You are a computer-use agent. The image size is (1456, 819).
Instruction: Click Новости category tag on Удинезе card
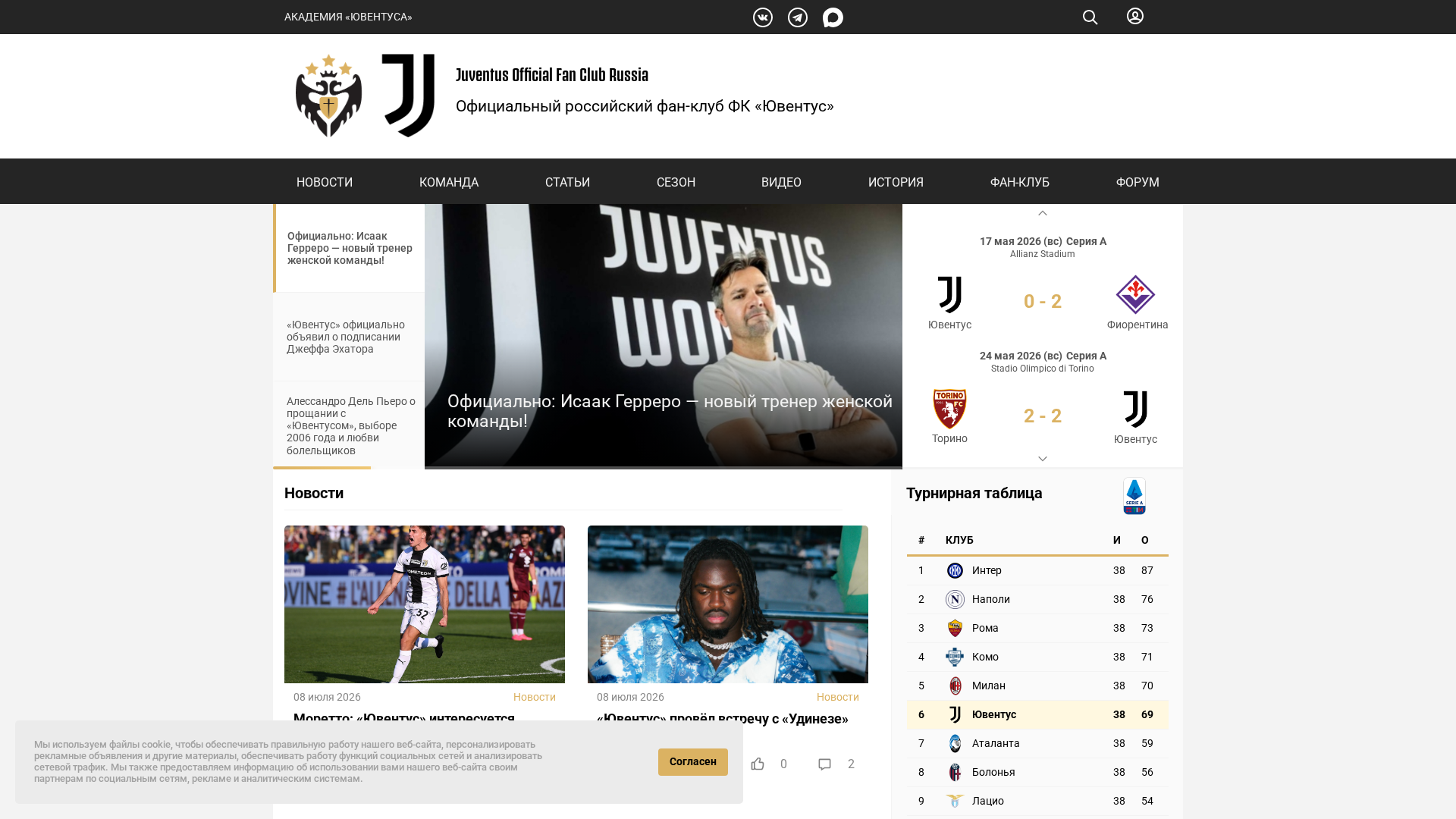pyautogui.click(x=838, y=697)
